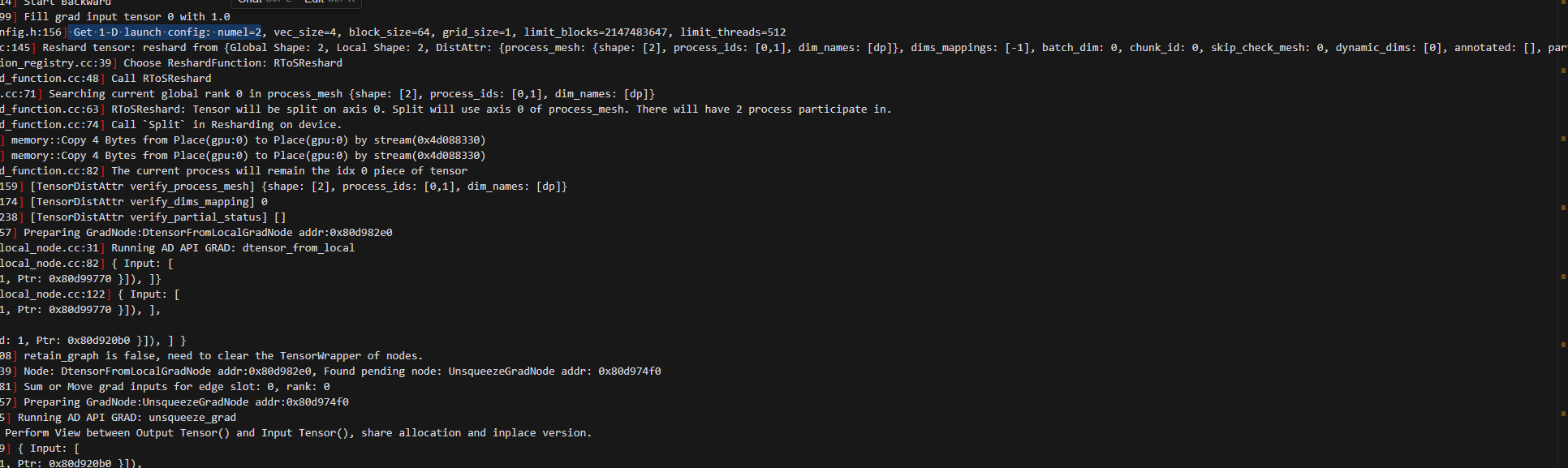Open d_function.cc:74 link in the log
The width and height of the screenshot is (1568, 468).
point(49,125)
